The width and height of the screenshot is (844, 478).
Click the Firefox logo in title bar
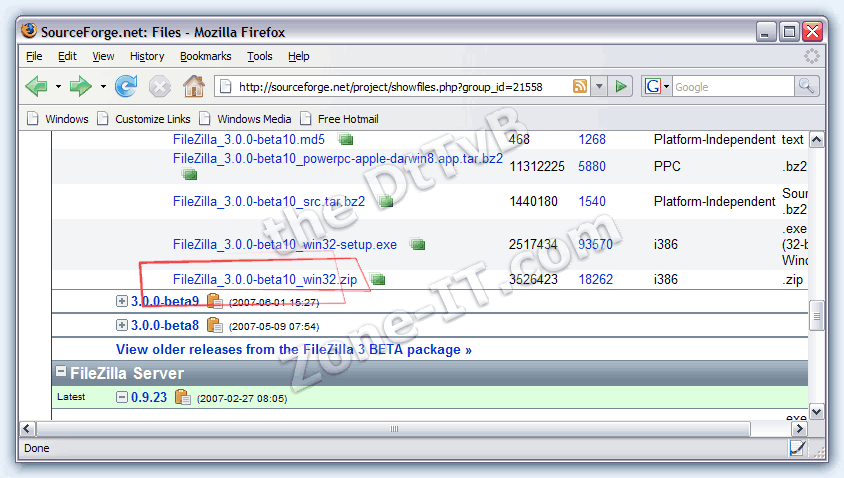[x=29, y=31]
